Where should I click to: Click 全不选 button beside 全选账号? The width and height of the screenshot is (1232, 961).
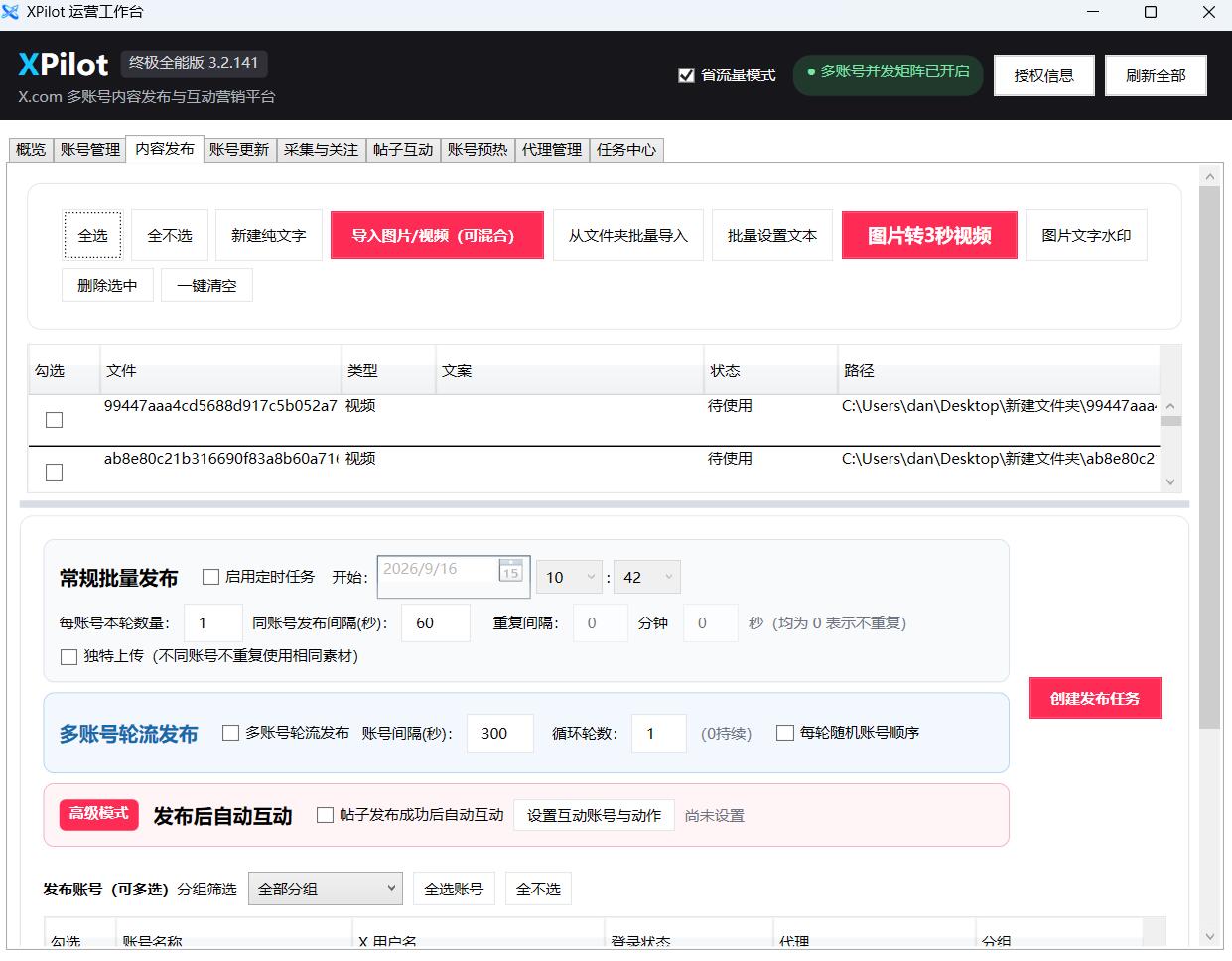538,889
